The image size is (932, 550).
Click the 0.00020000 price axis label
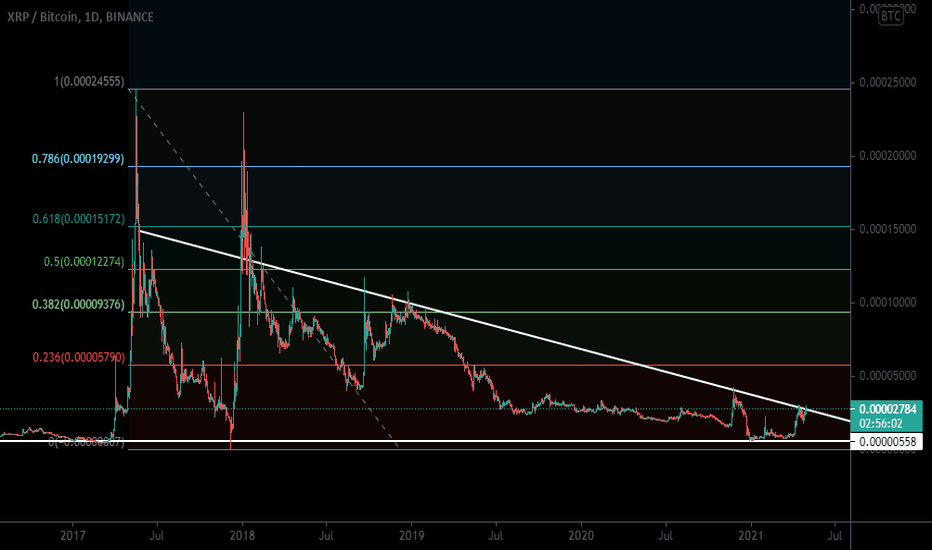click(887, 156)
